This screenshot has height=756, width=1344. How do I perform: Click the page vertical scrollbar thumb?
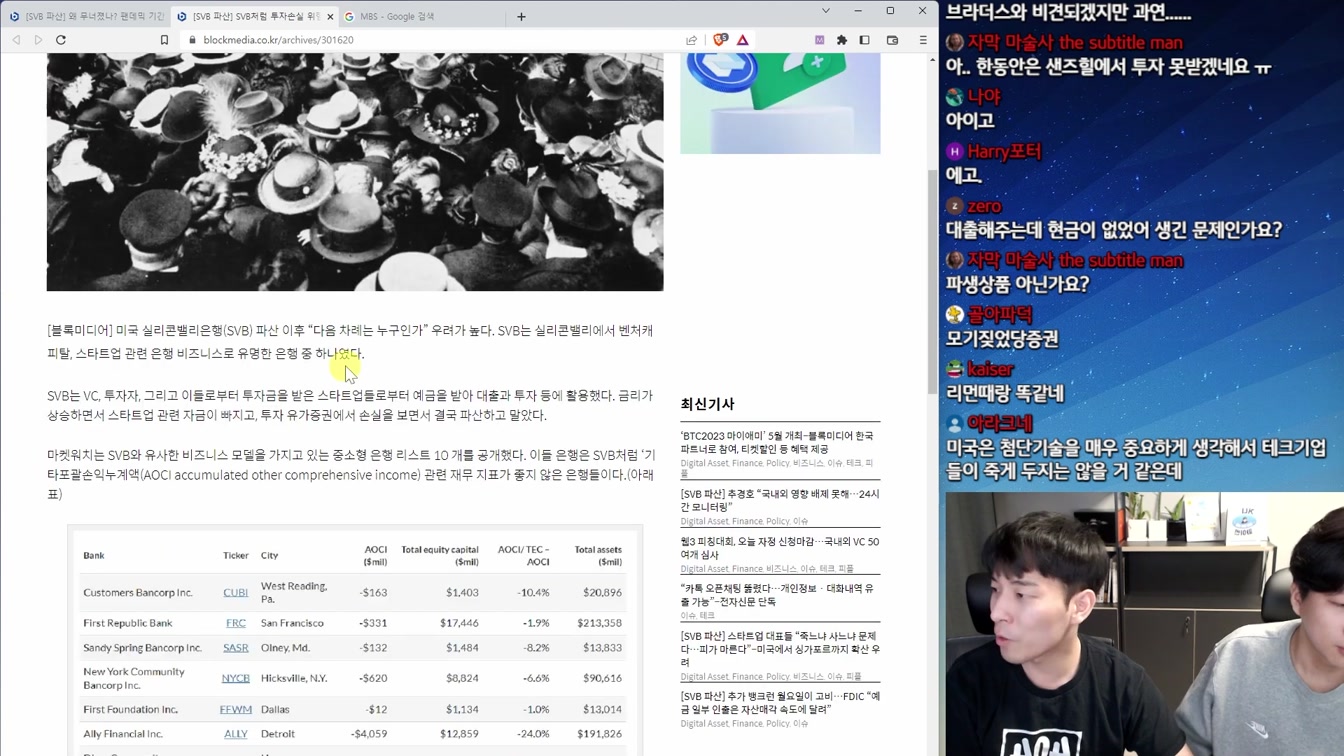point(932,280)
